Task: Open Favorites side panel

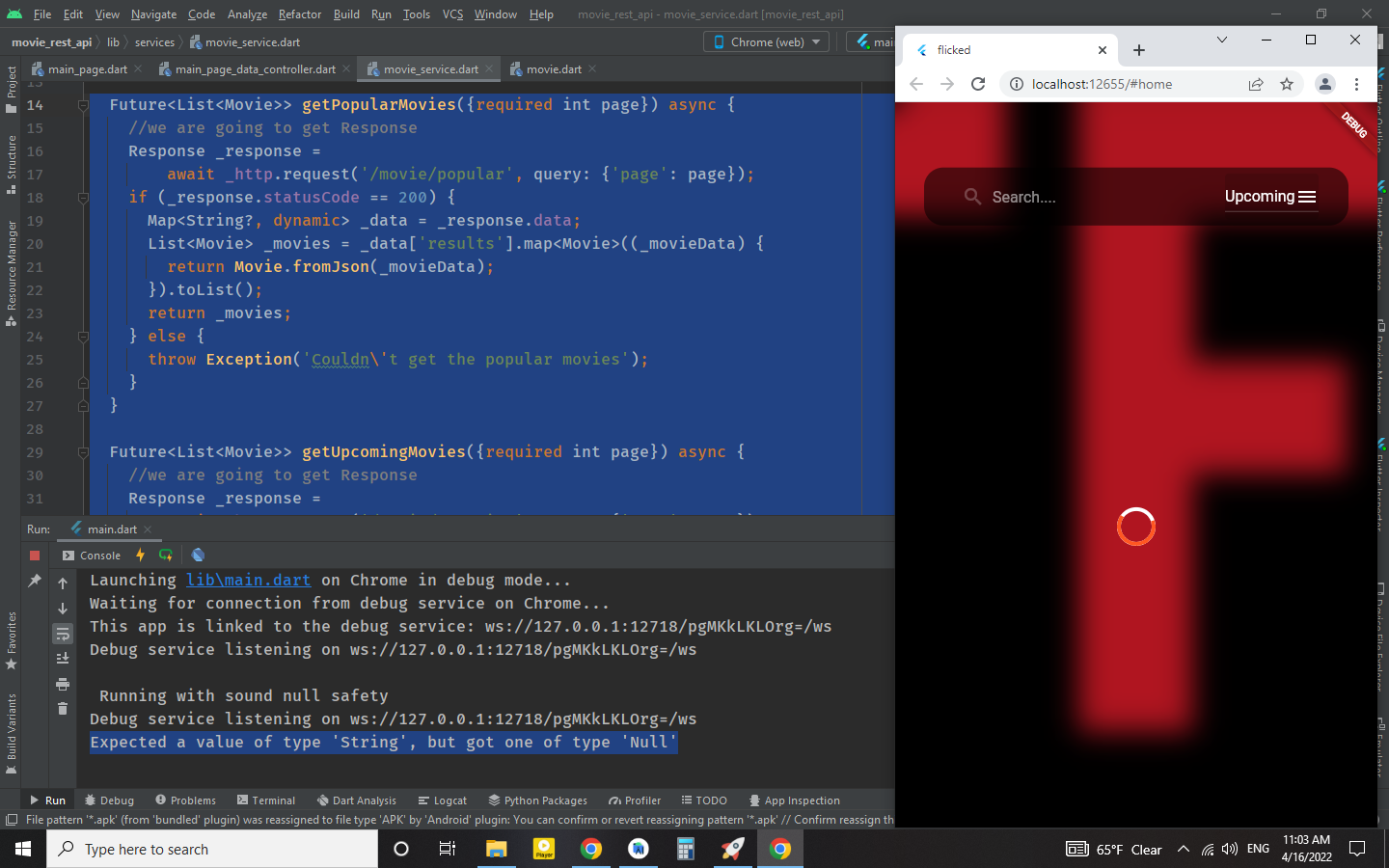Action: [x=12, y=640]
